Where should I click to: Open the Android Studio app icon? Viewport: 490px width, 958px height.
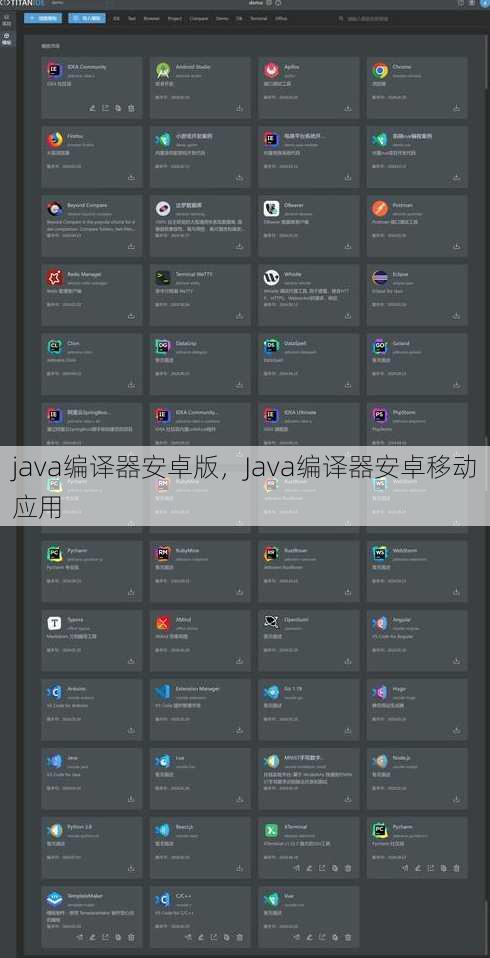[x=163, y=71]
